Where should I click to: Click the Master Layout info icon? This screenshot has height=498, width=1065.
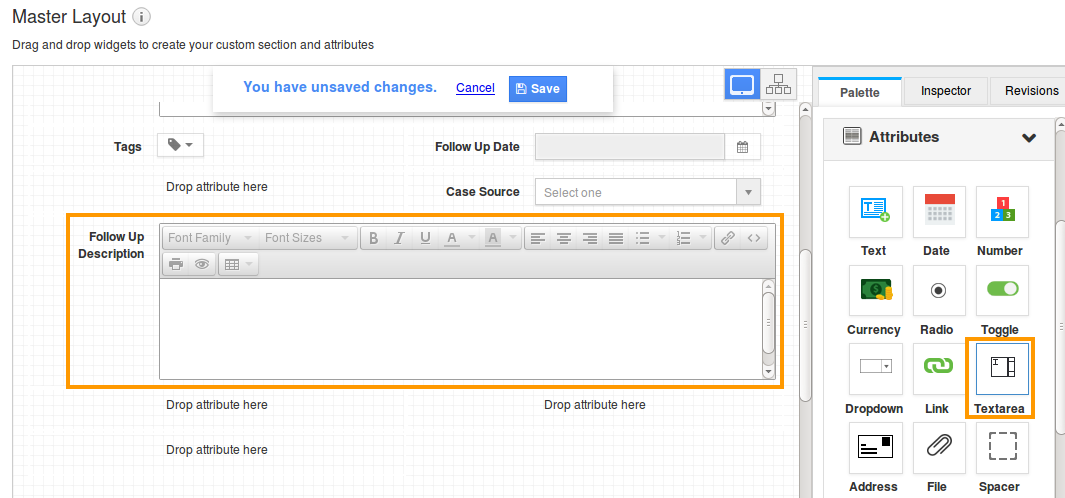tap(142, 17)
